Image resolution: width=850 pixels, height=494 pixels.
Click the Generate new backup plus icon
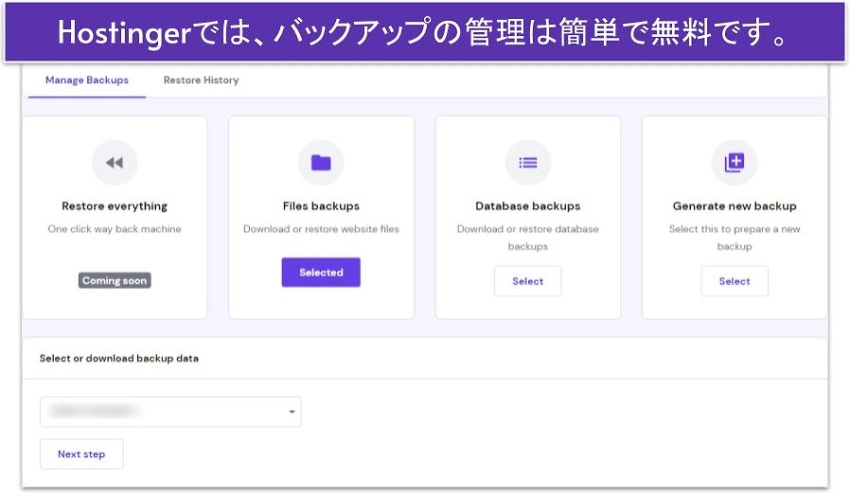coord(735,163)
